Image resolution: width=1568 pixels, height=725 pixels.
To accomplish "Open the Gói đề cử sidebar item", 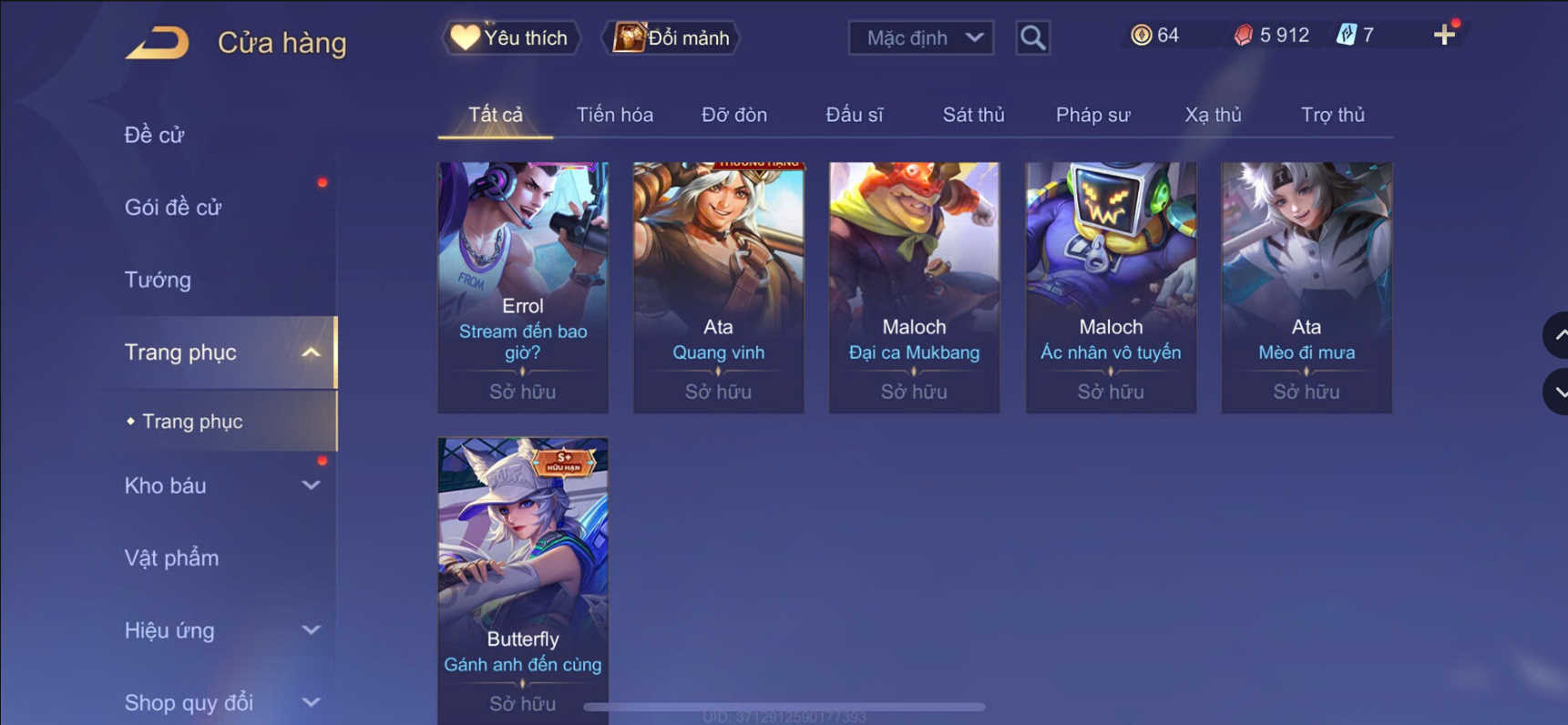I will [173, 208].
